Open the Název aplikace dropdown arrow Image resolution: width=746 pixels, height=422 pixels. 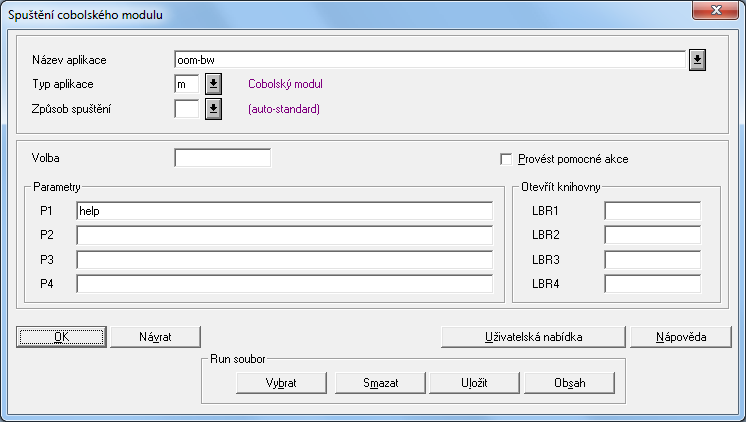click(698, 60)
